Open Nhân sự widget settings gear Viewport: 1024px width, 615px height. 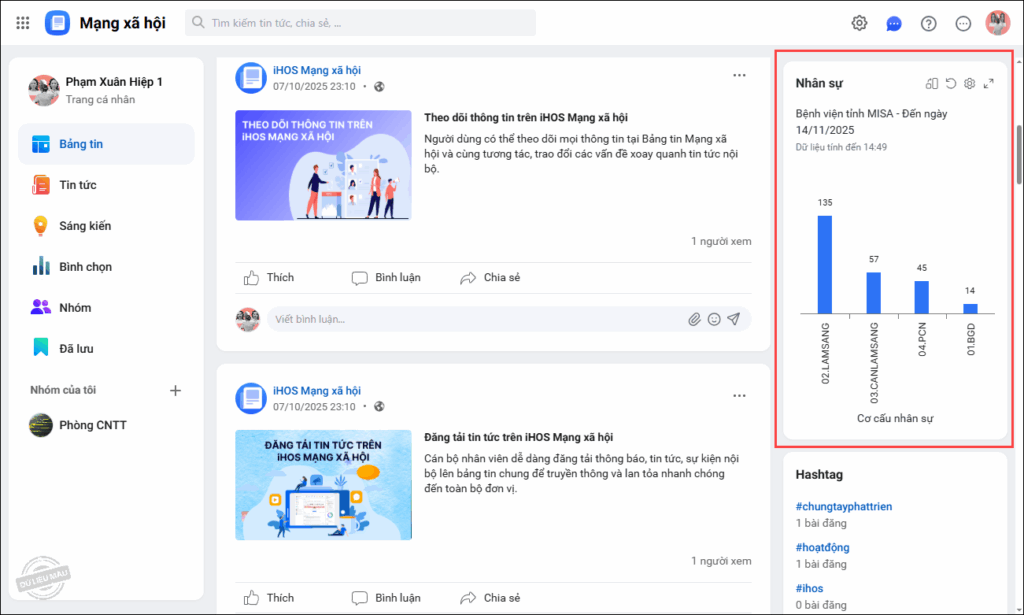click(x=969, y=84)
